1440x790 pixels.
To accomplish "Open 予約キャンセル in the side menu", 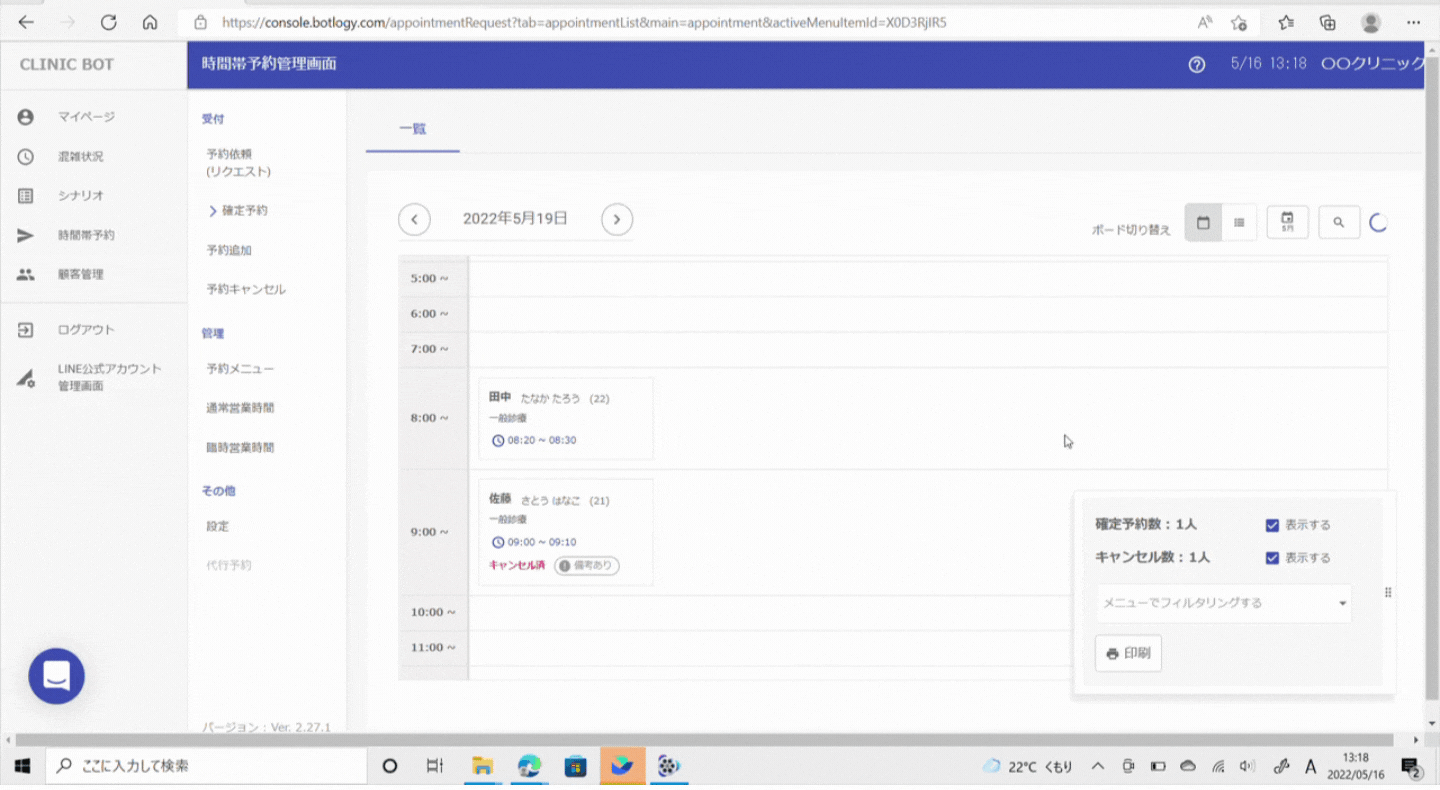I will pos(246,289).
